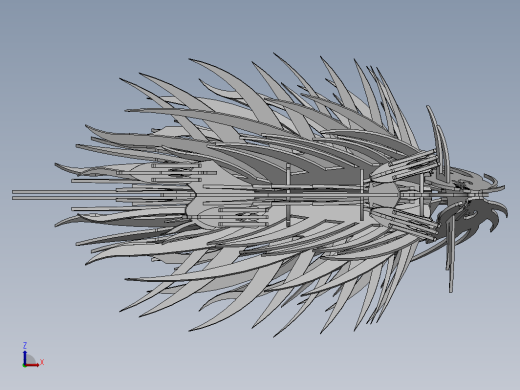Click the red X axis of the triad
The width and height of the screenshot is (520, 390).
coord(32,365)
